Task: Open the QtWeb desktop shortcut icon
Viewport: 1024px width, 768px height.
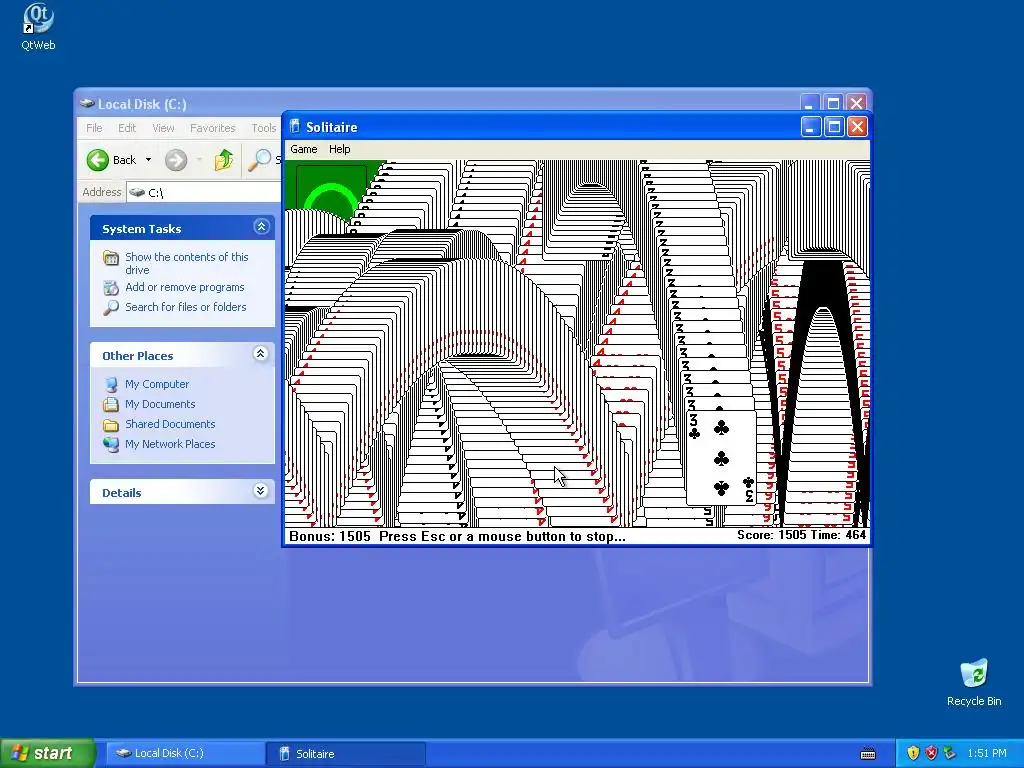Action: tap(38, 20)
